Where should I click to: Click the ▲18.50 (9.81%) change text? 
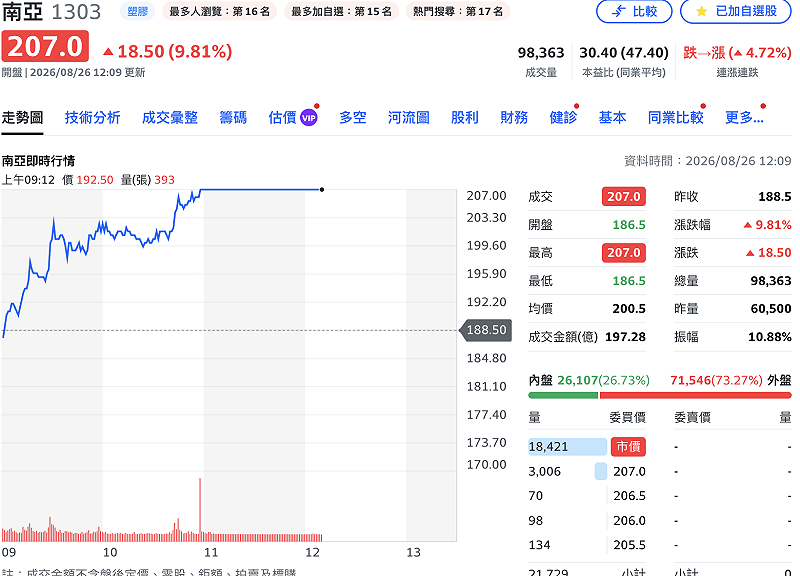168,52
